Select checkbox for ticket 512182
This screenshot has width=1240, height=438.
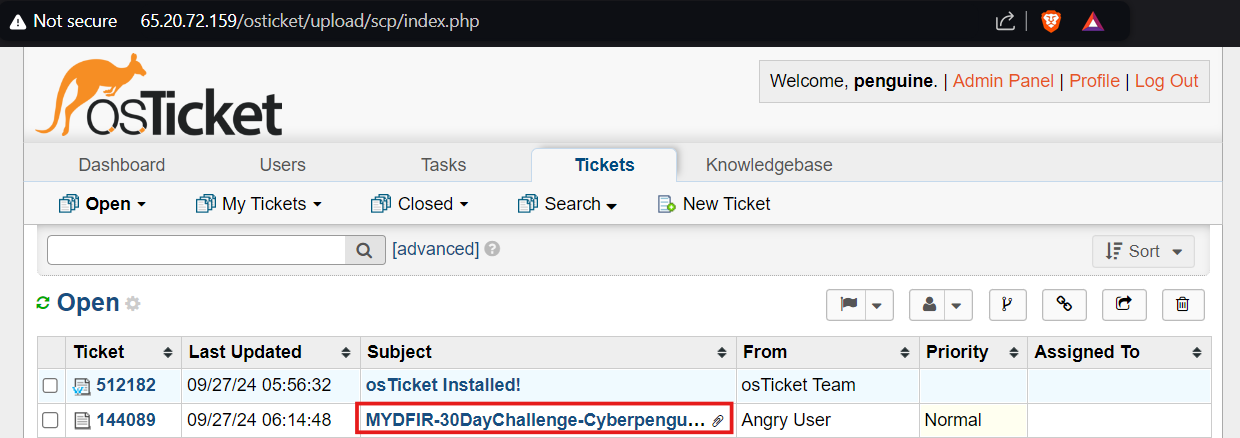click(50, 385)
